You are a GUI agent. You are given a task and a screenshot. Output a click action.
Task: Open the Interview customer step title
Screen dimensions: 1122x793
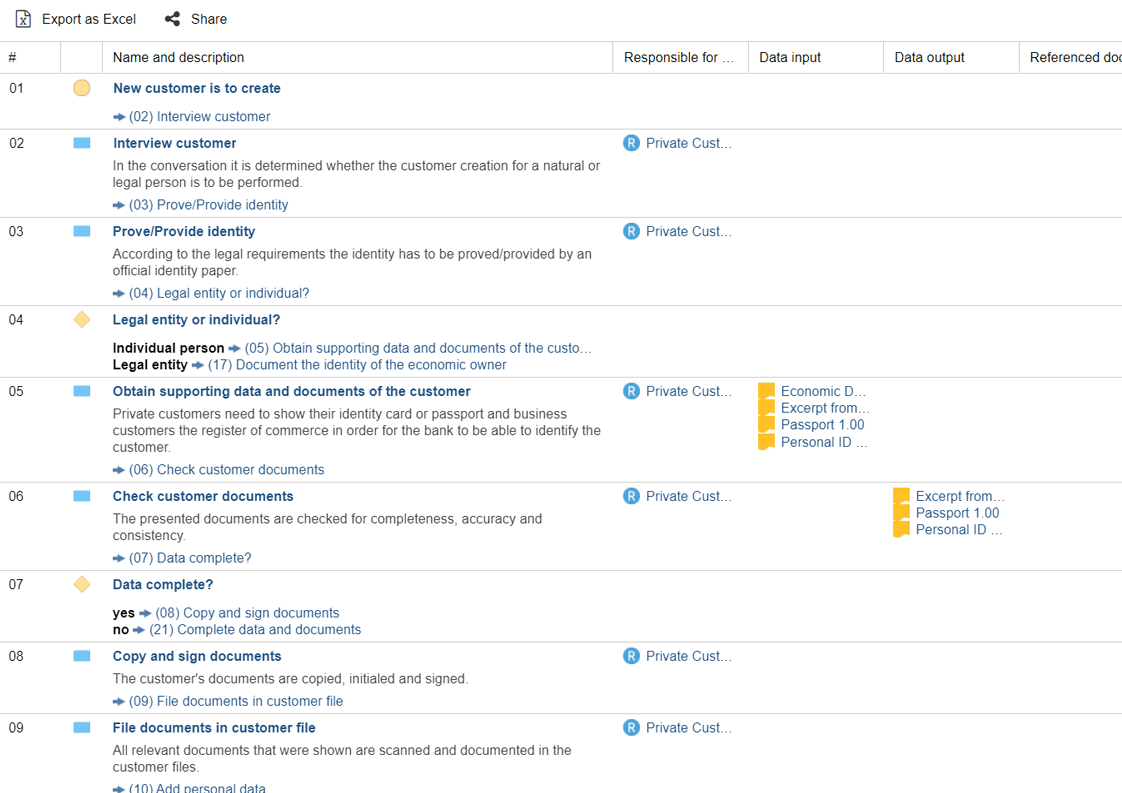174,143
